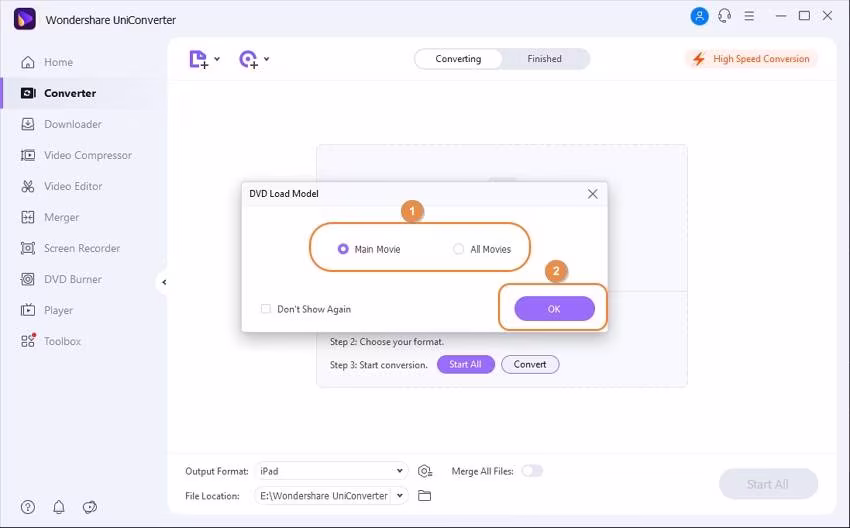Click the Screen Recorder icon
Image resolution: width=850 pixels, height=528 pixels.
28,248
